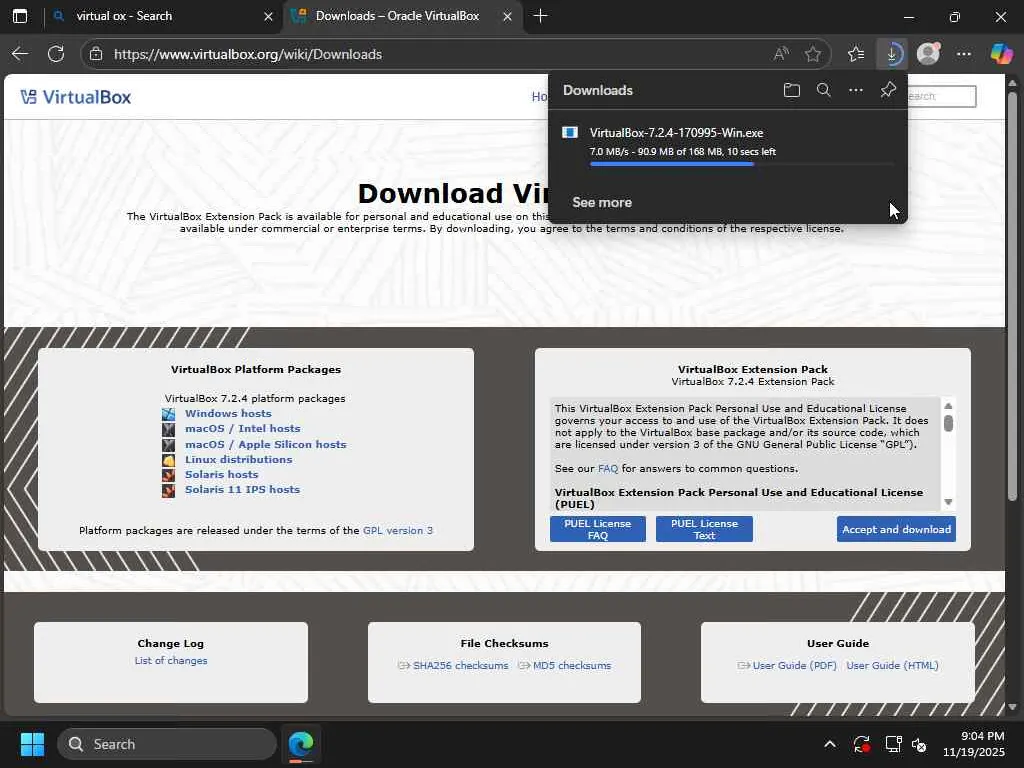Click the page vertical scrollbar thumb

tap(1012, 297)
